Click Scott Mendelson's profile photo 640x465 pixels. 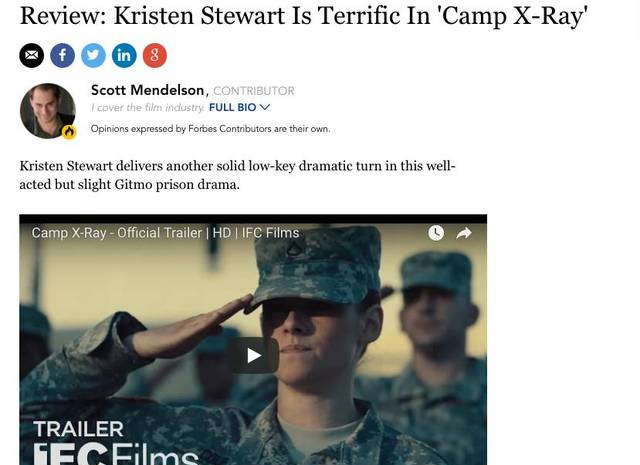tap(48, 111)
